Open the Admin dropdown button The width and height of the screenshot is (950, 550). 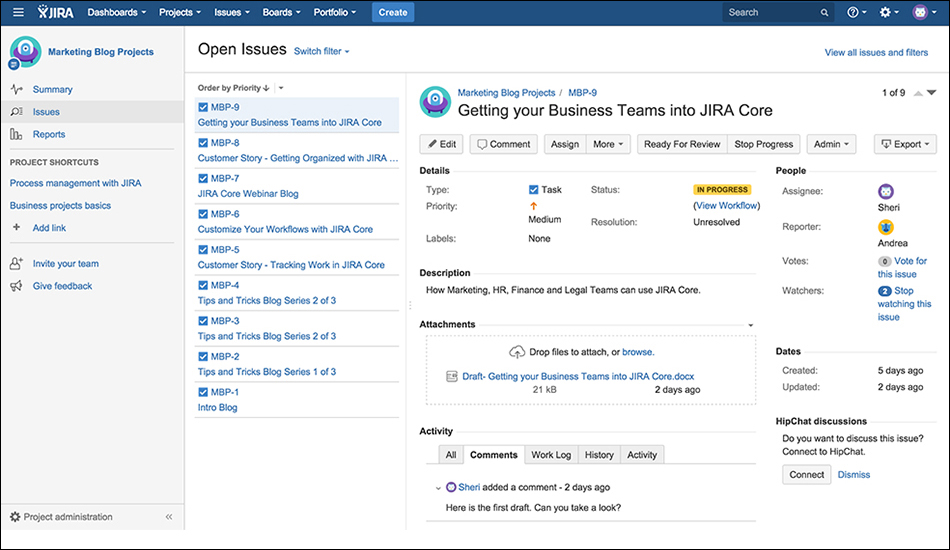[x=831, y=144]
